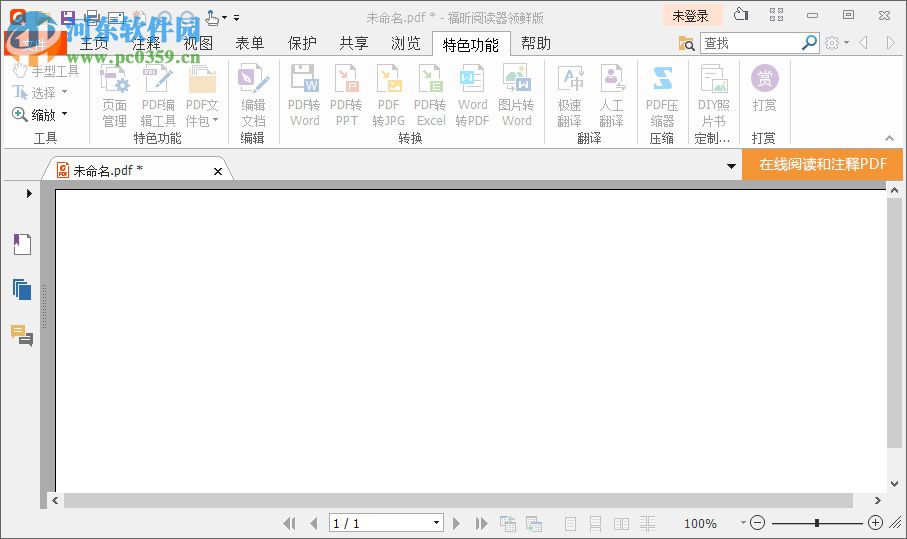This screenshot has height=539, width=907.
Task: Open the folder search icon
Action: 686,43
